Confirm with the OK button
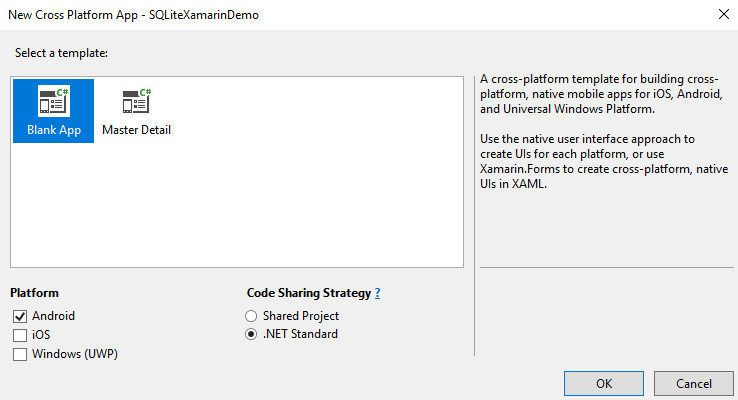This screenshot has height=400, width=738. (604, 384)
